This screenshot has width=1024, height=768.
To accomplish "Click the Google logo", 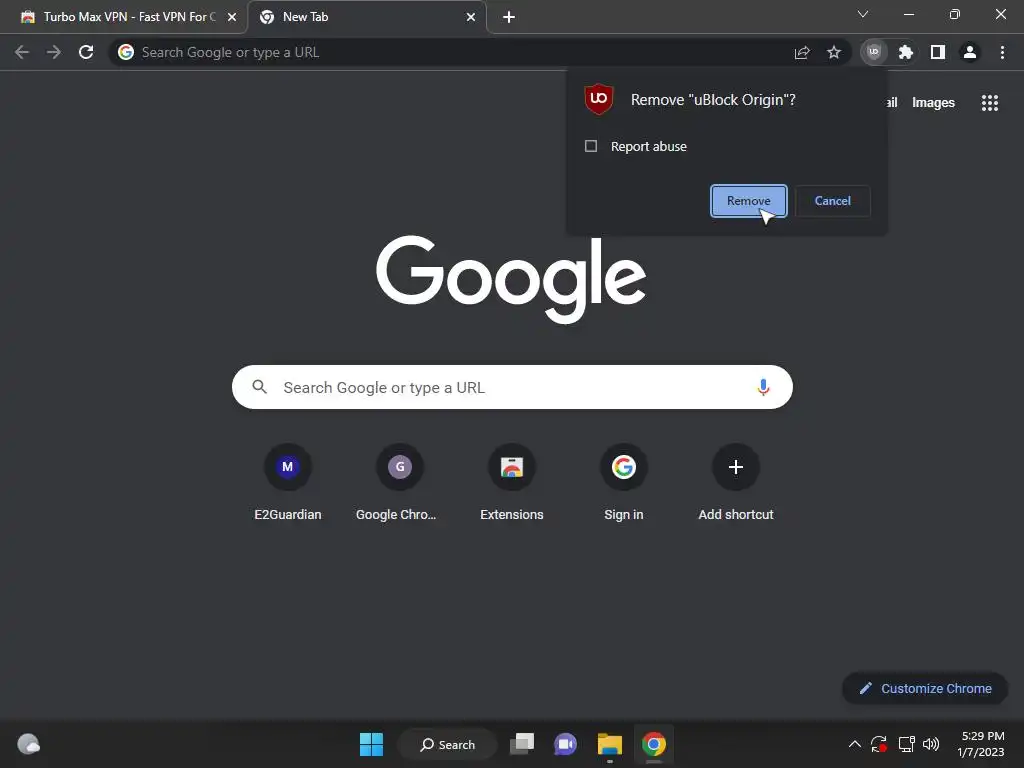I will pyautogui.click(x=511, y=279).
